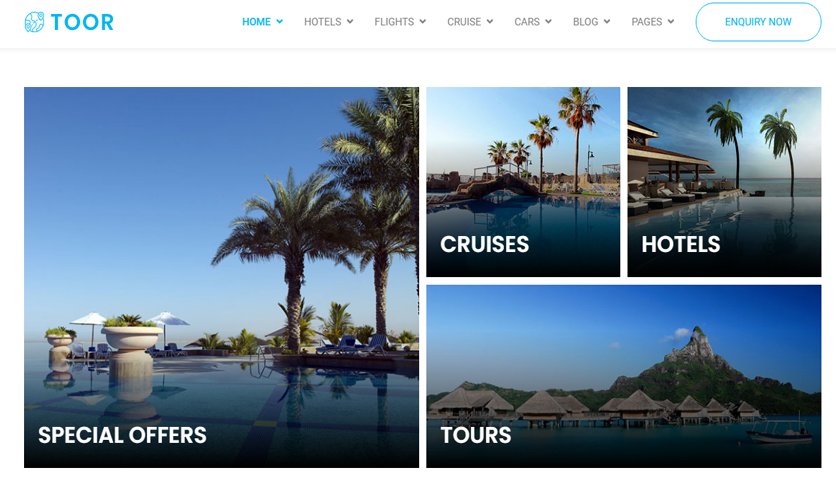Open the Flights navigation menu
This screenshot has height=484, width=836.
[x=394, y=22]
